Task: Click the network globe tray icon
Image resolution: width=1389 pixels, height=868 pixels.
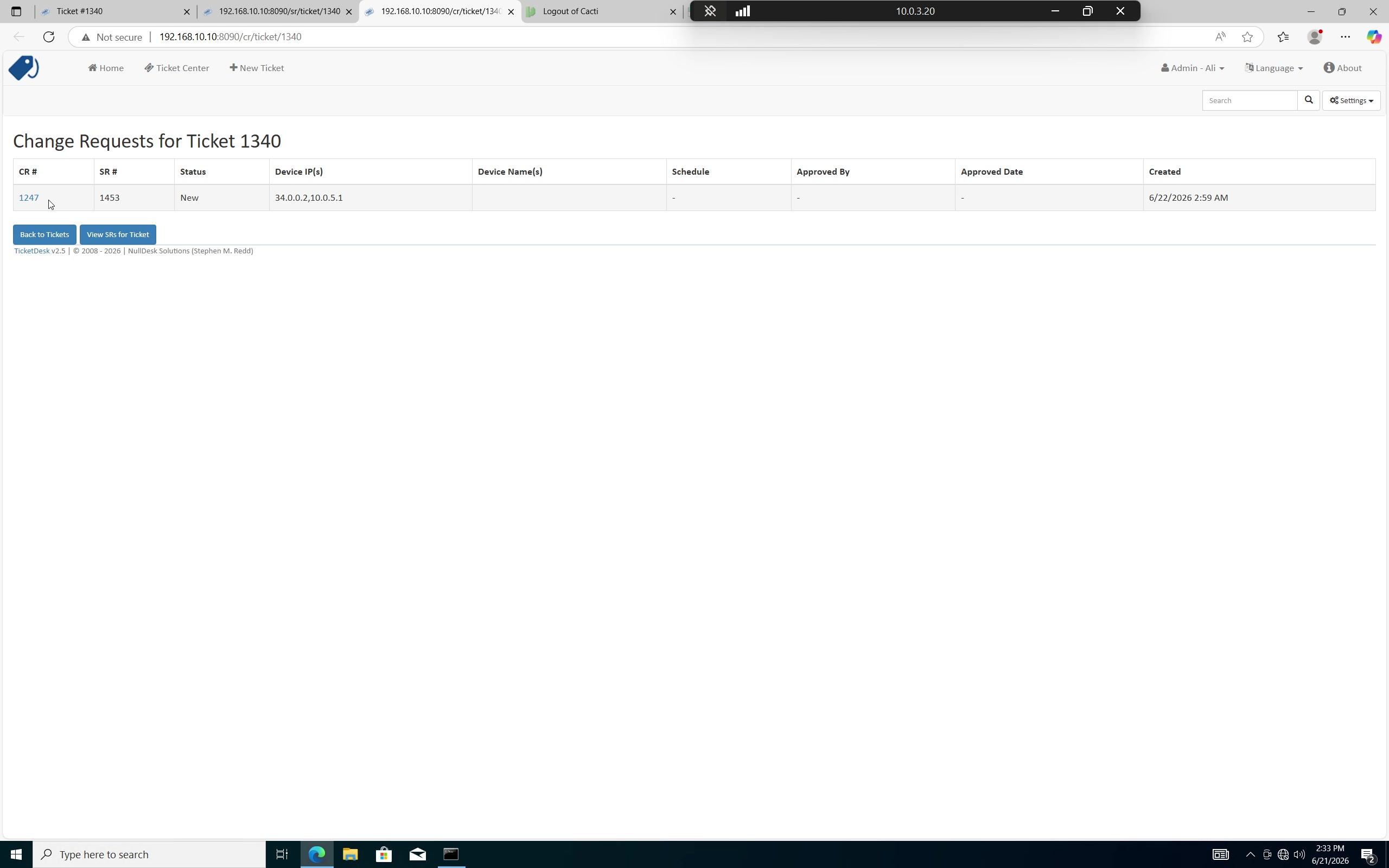Action: coord(1283,854)
